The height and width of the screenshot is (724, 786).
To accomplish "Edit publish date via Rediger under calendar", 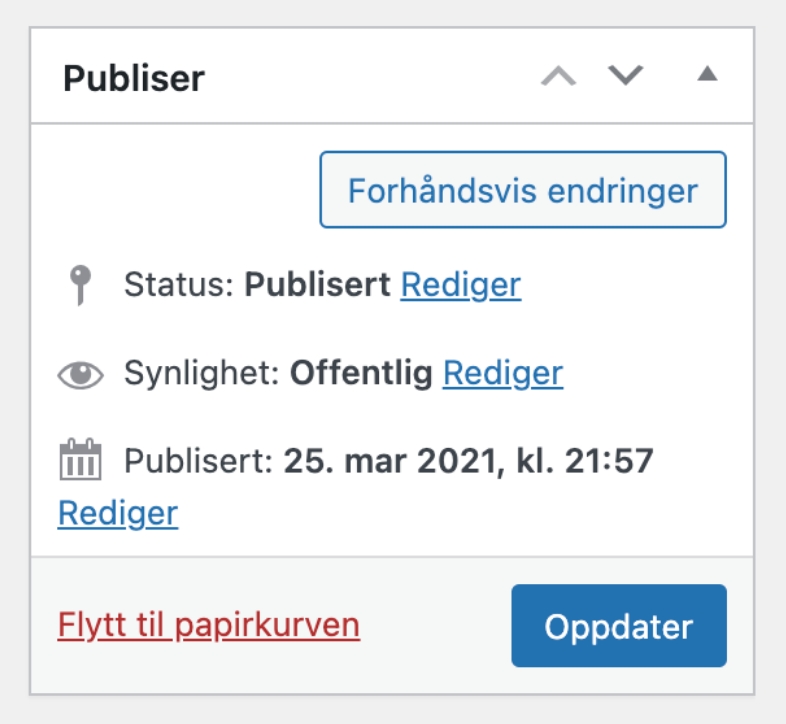I will [x=118, y=513].
